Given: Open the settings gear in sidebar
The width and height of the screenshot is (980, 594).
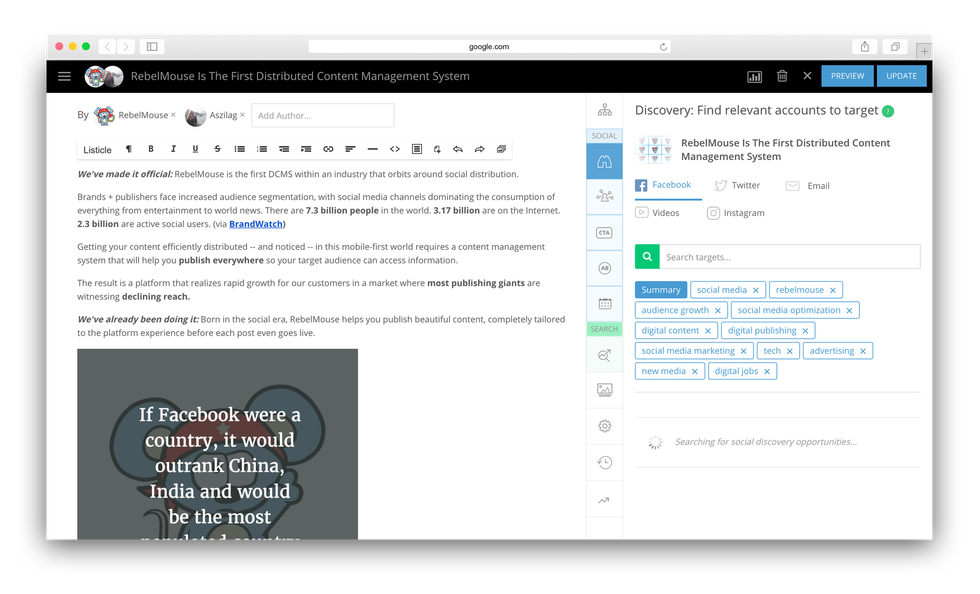Looking at the screenshot, I should 604,426.
